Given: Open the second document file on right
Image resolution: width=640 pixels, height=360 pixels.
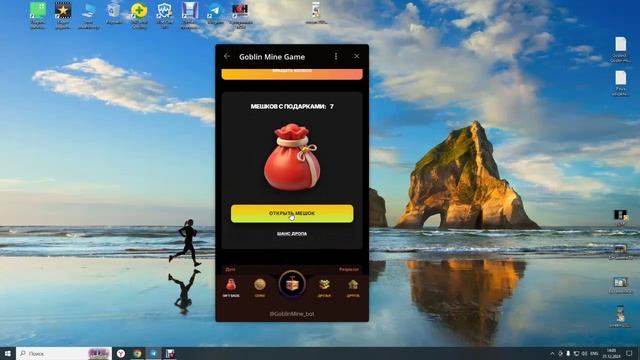Looking at the screenshot, I should point(620,83).
